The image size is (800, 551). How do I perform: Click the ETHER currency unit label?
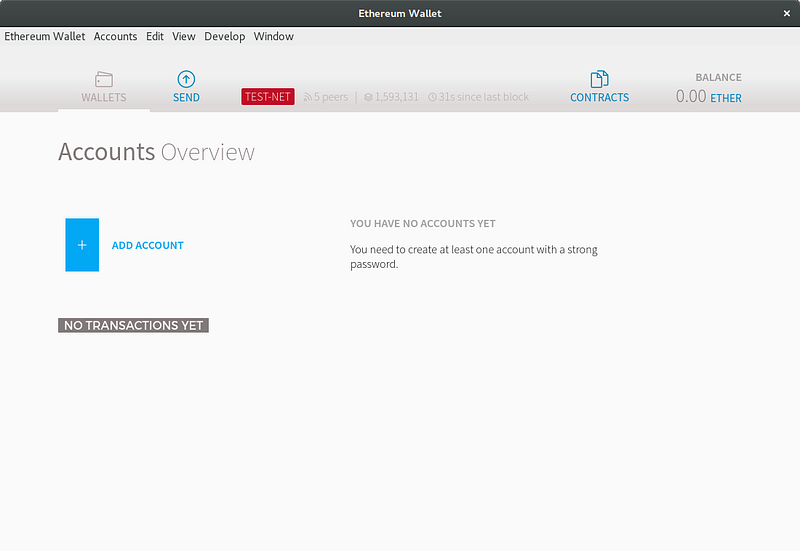726,98
